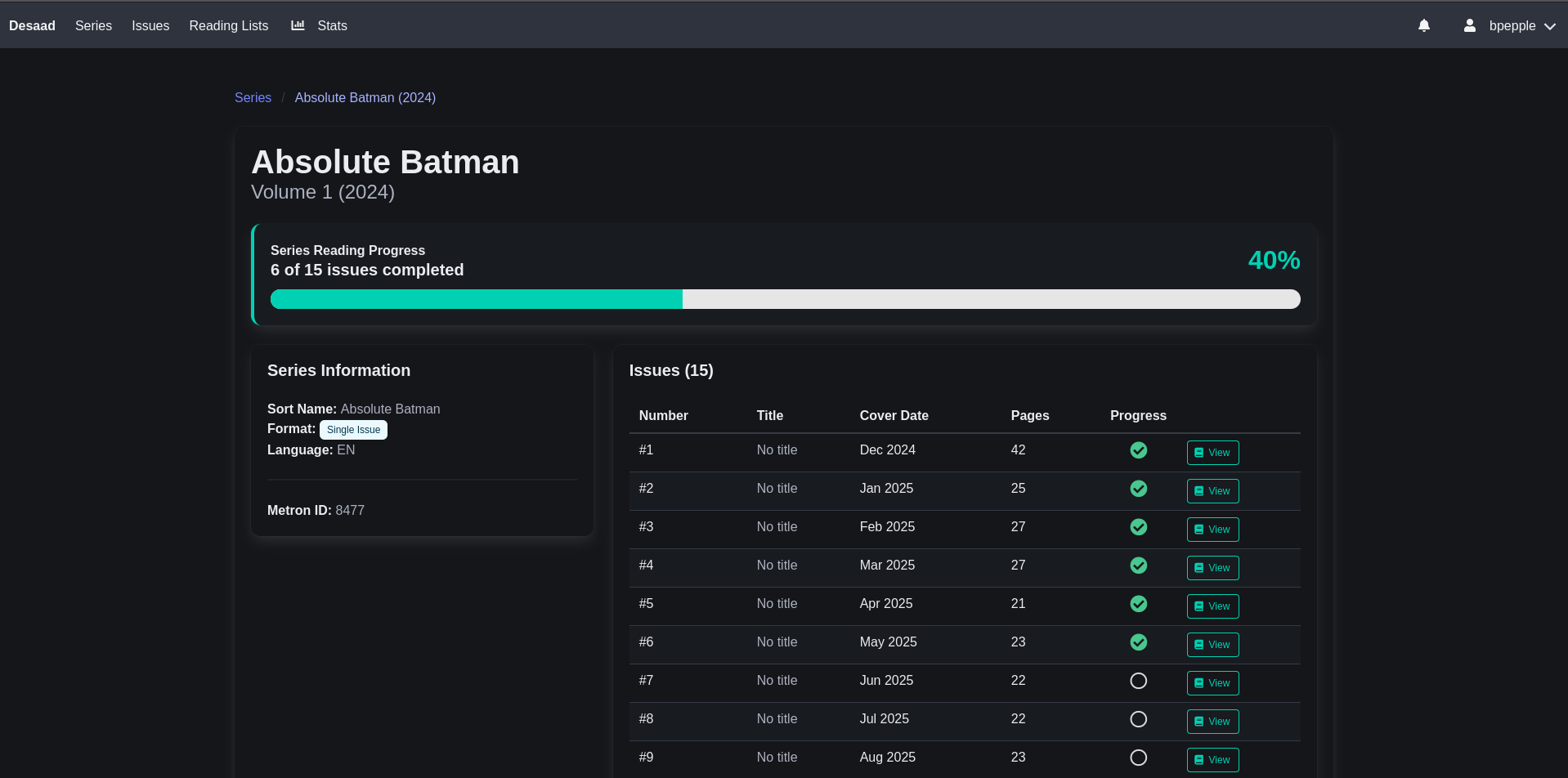Click the Single Issue format badge

coord(353,429)
